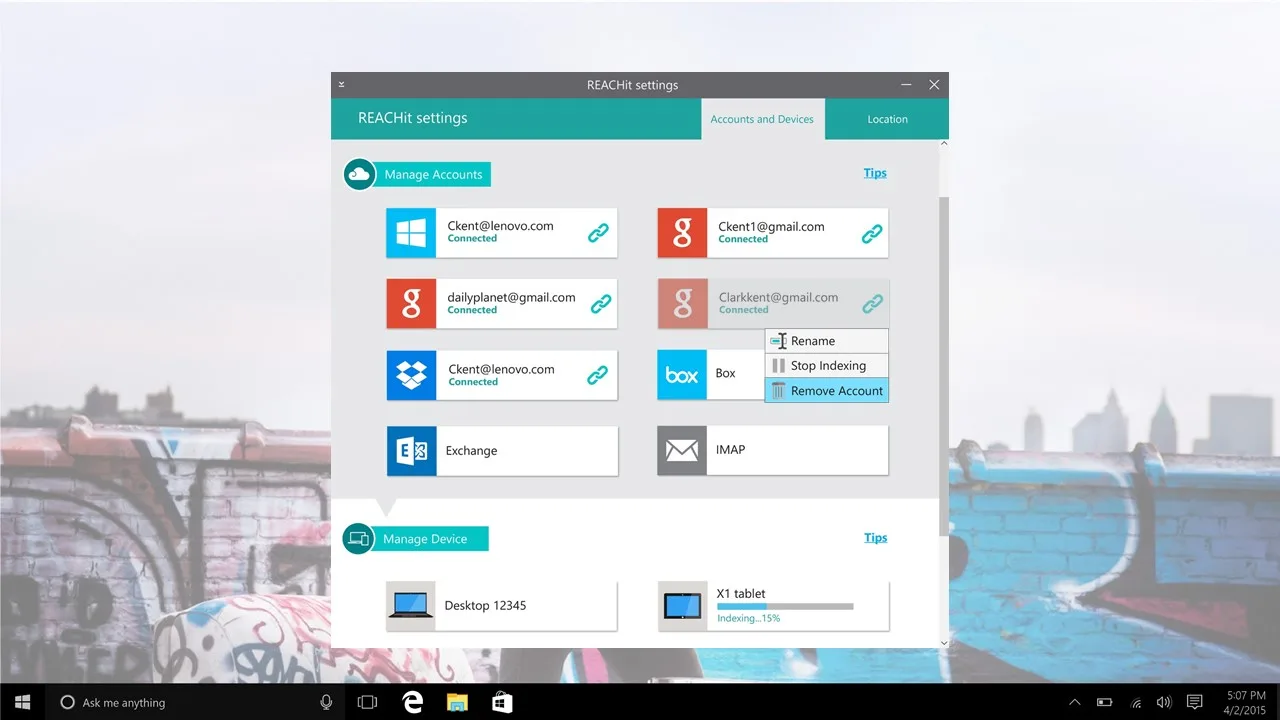Minimize the REACHit settings window

[x=906, y=85]
